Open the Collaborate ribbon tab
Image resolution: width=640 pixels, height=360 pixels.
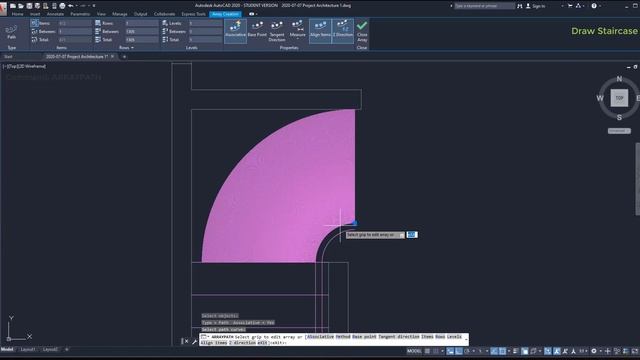pos(164,14)
